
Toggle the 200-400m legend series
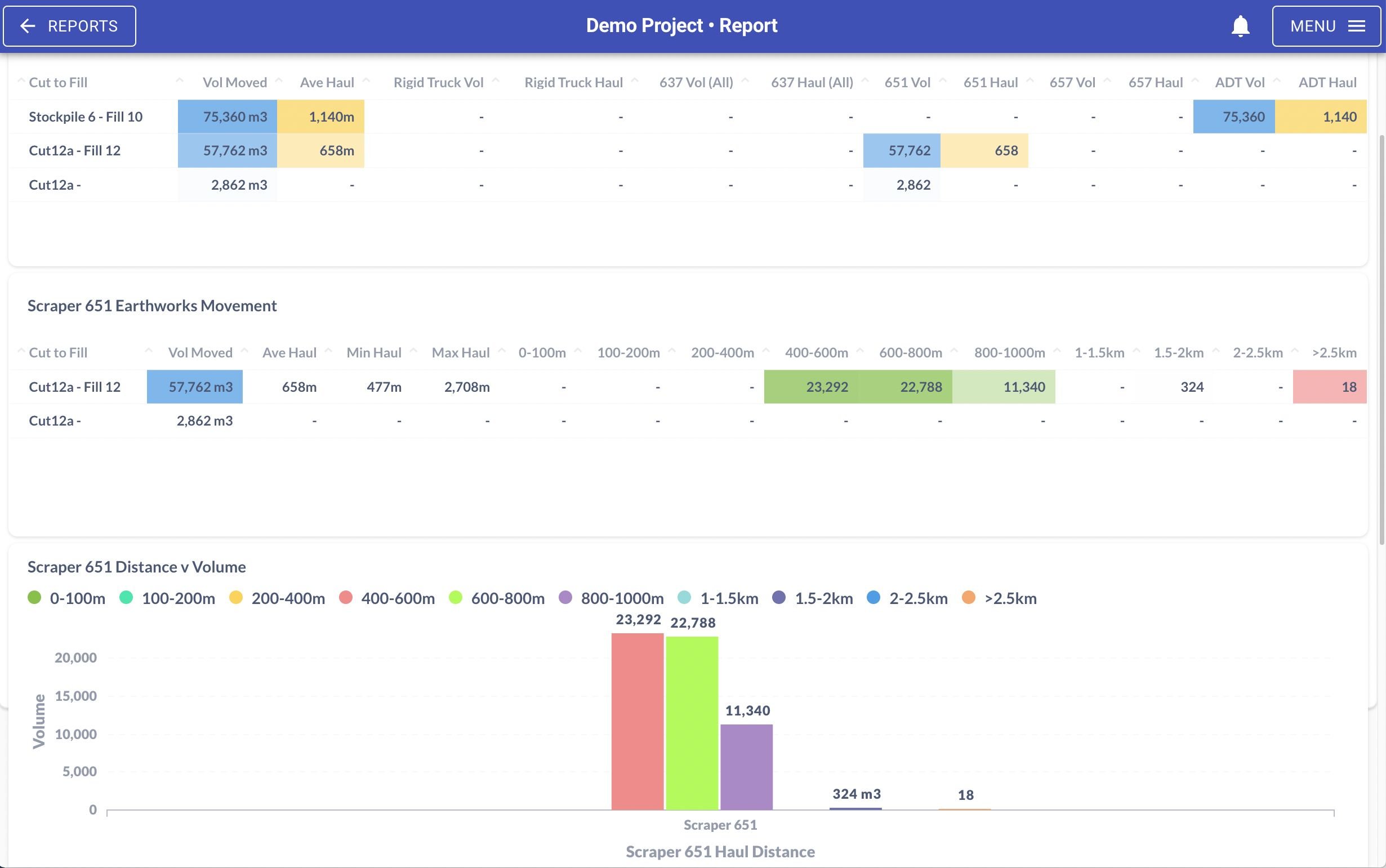[277, 598]
